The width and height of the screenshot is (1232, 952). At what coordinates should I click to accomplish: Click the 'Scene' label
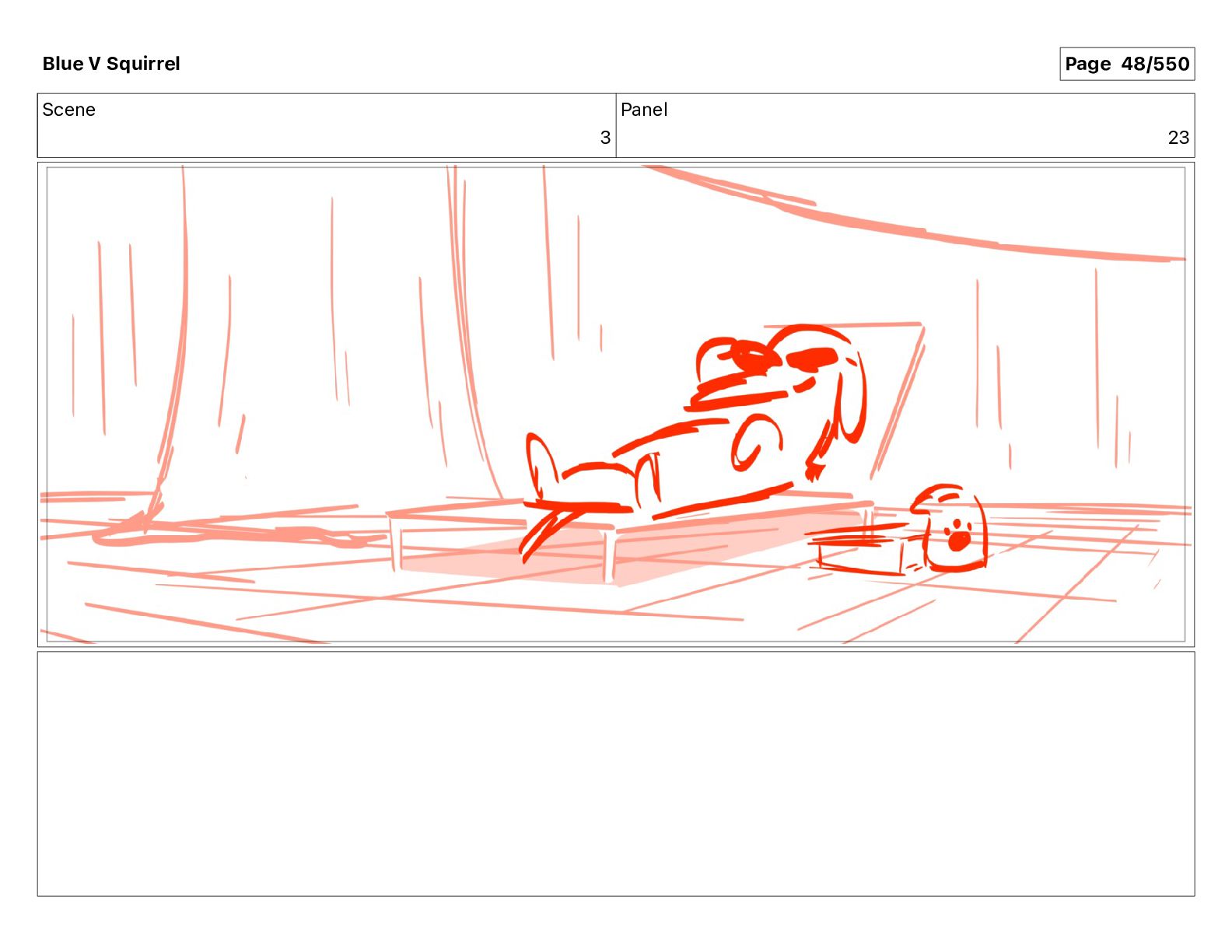[x=68, y=110]
